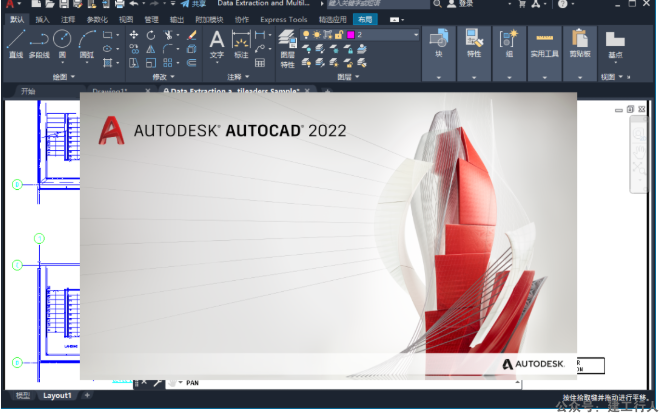
Task: Expand the Group (组) panel
Action: 509,77
